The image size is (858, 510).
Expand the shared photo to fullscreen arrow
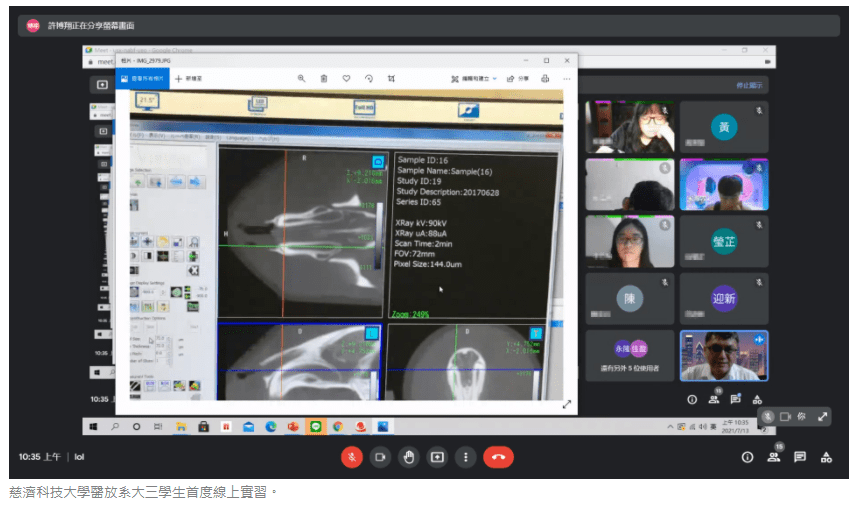567,404
